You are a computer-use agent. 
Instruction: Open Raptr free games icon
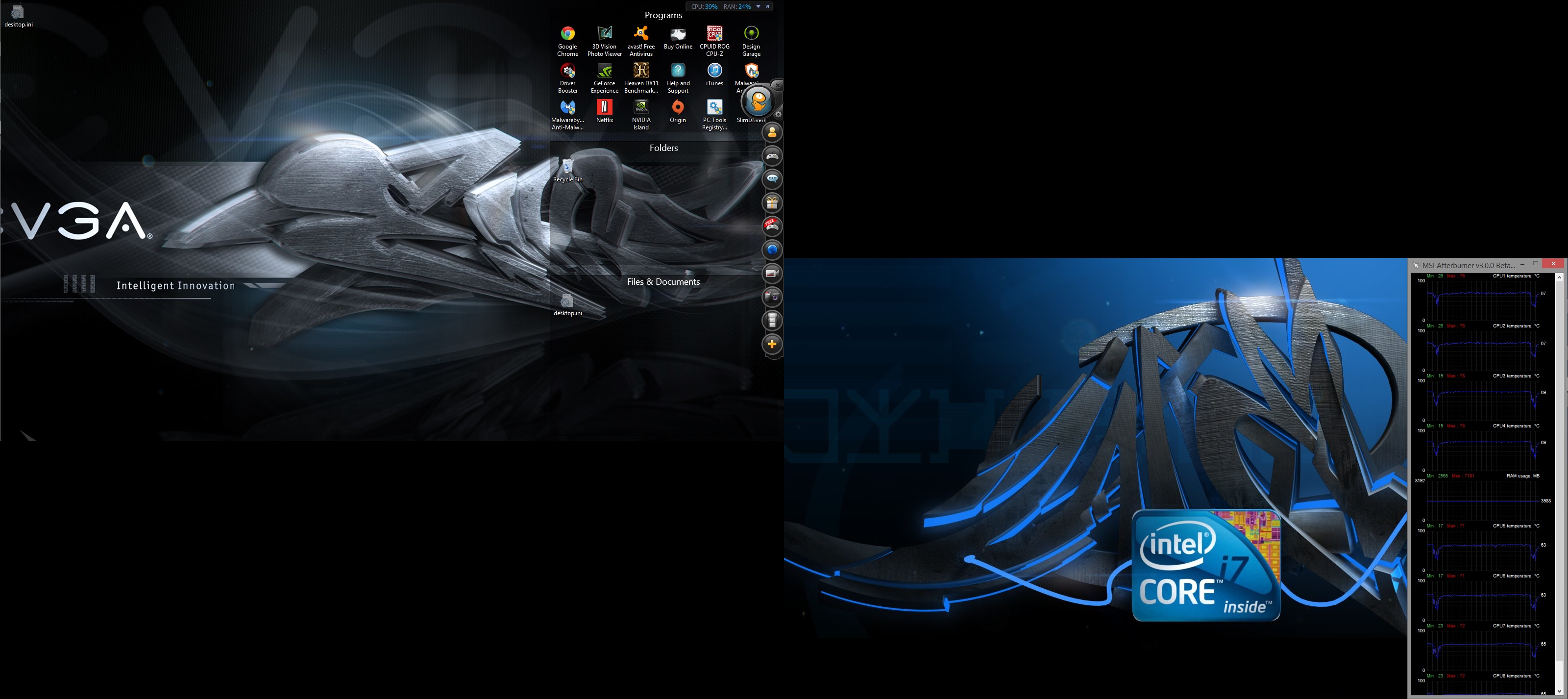click(772, 226)
